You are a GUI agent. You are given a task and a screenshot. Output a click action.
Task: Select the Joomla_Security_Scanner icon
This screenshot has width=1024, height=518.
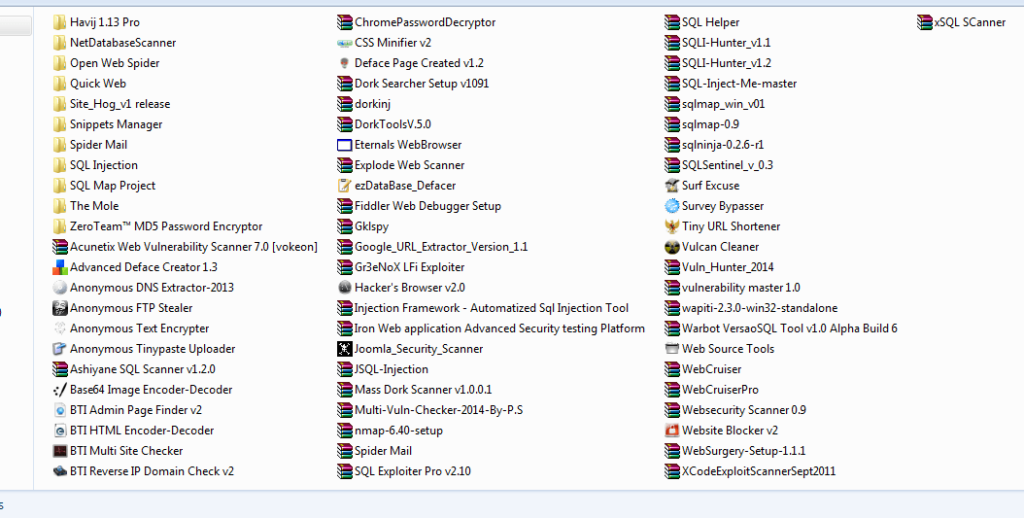(345, 349)
